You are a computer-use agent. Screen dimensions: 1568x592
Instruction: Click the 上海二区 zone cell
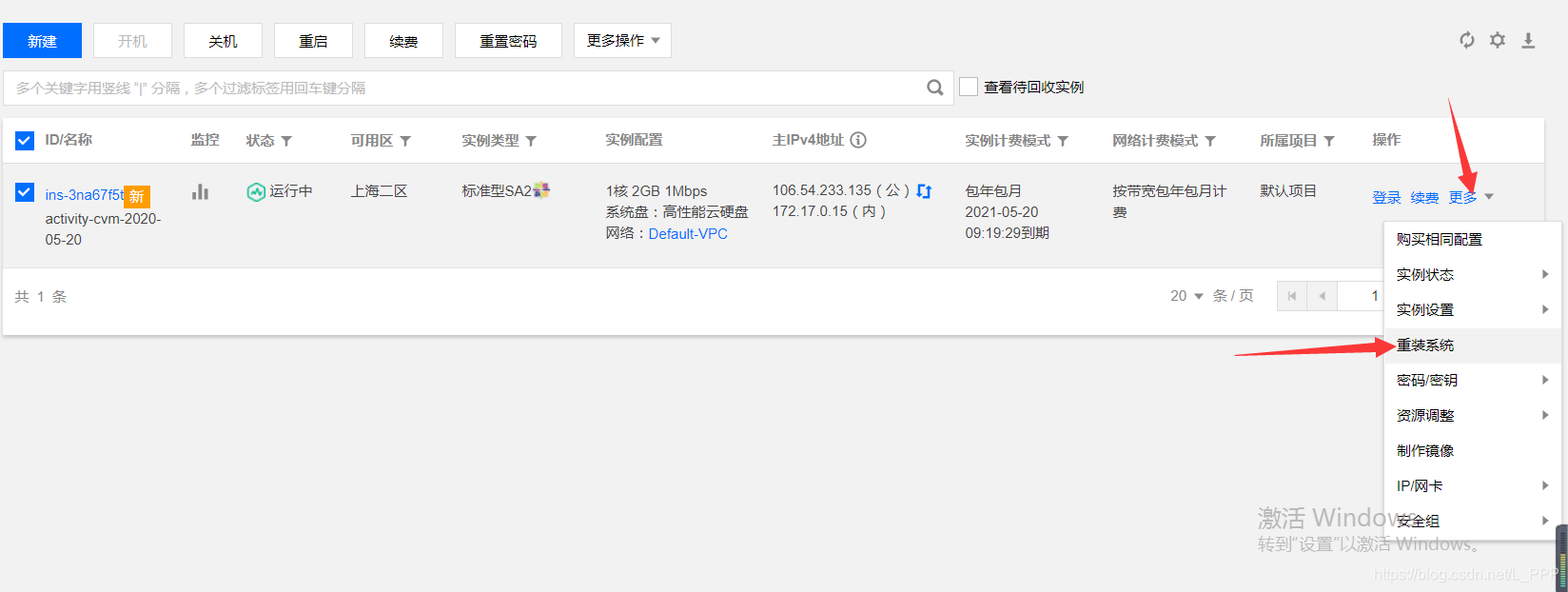[x=379, y=191]
